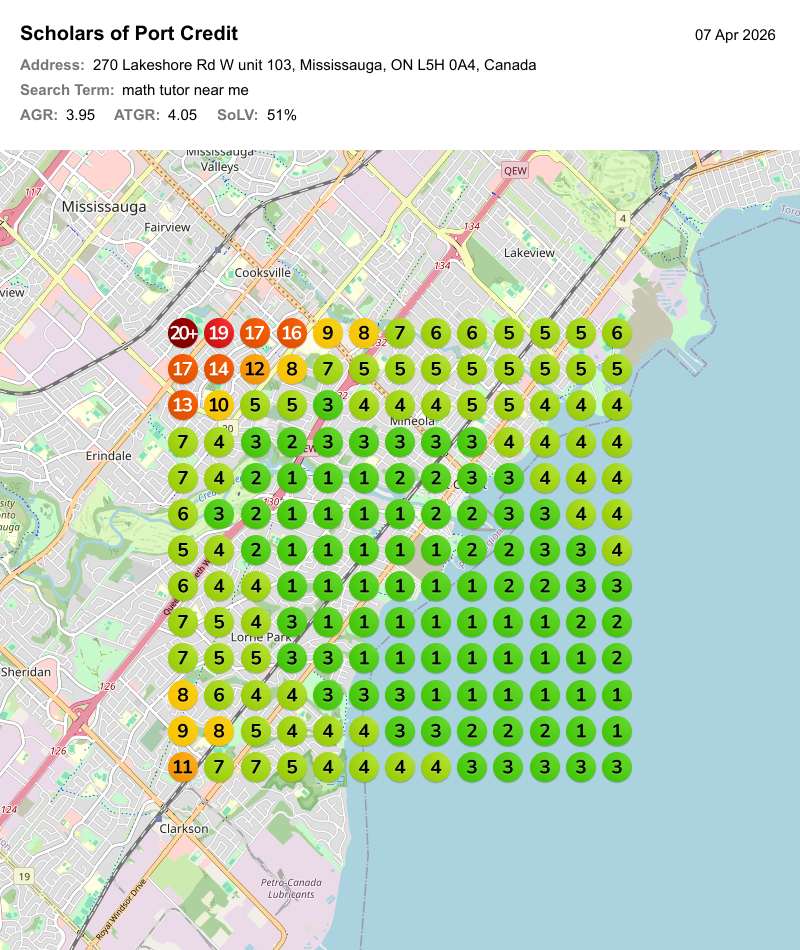This screenshot has height=950, width=800.
Task: Select the red 19 rank marker
Action: coord(218,333)
